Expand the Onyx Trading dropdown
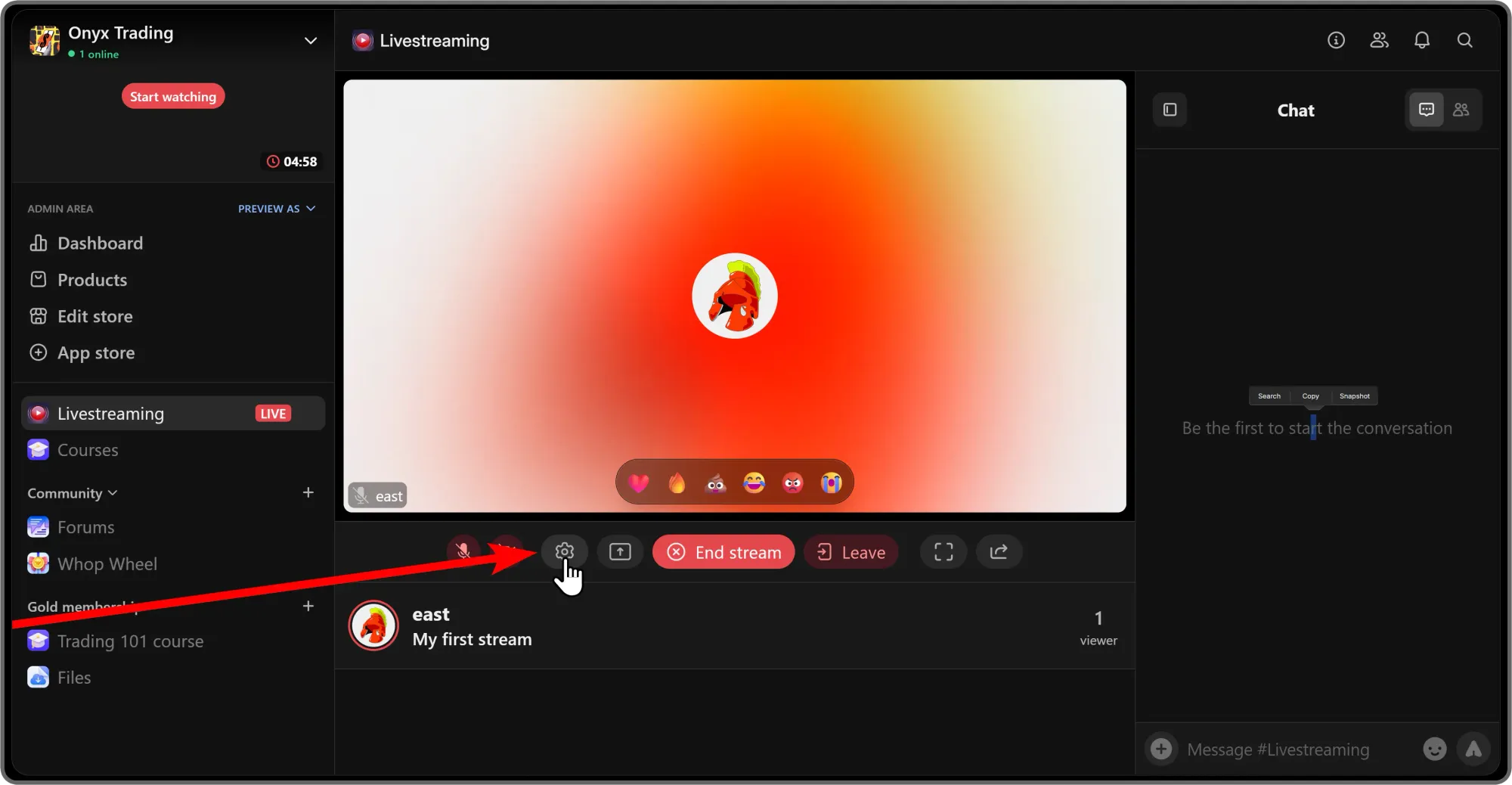Image resolution: width=1512 pixels, height=785 pixels. tap(310, 41)
